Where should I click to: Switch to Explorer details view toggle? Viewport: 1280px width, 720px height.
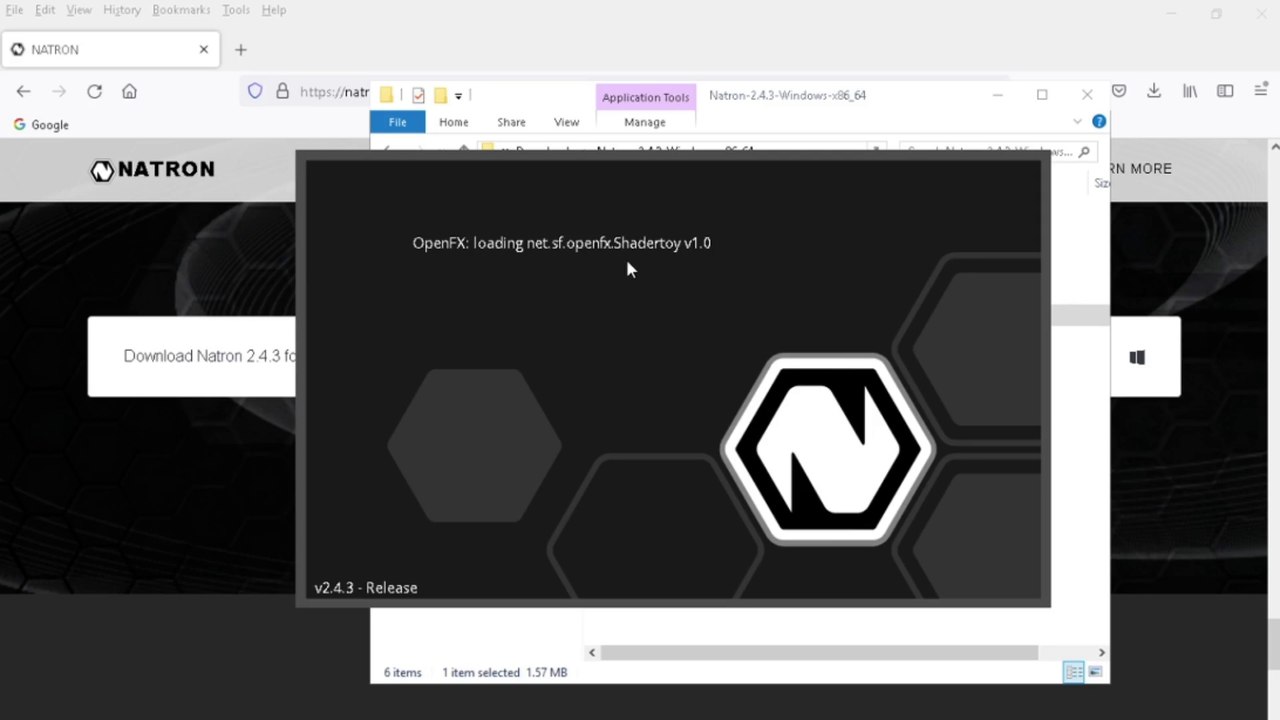tap(1073, 672)
